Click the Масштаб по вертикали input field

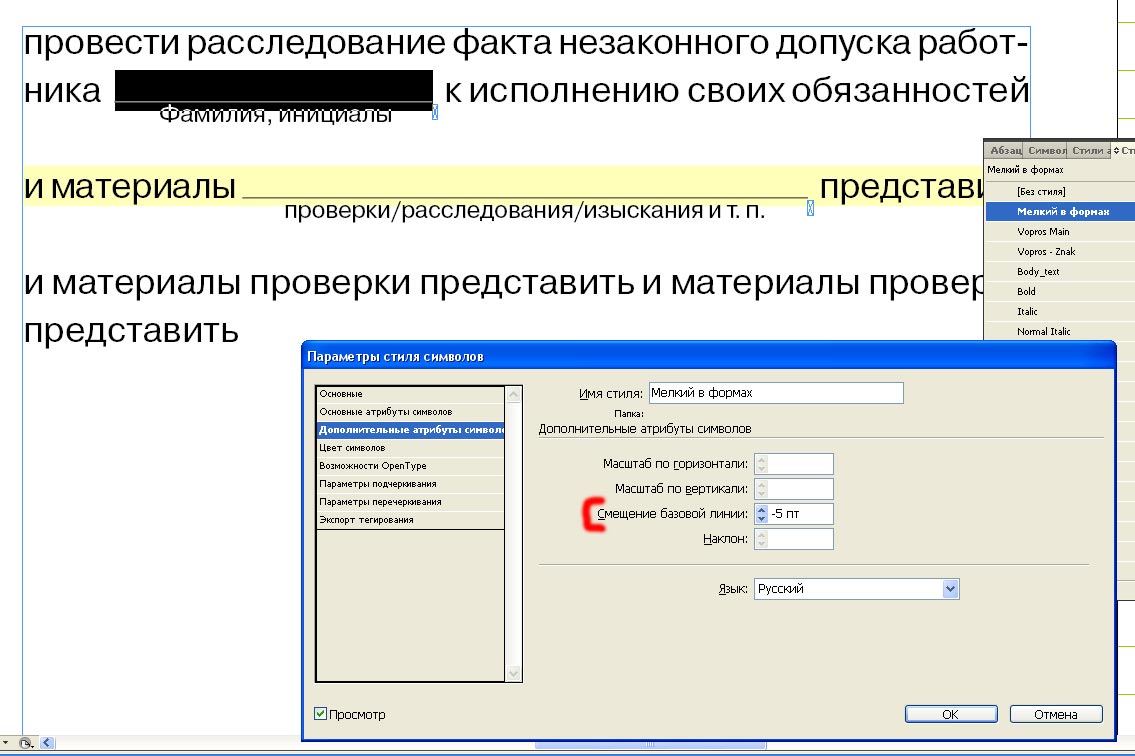coord(800,489)
